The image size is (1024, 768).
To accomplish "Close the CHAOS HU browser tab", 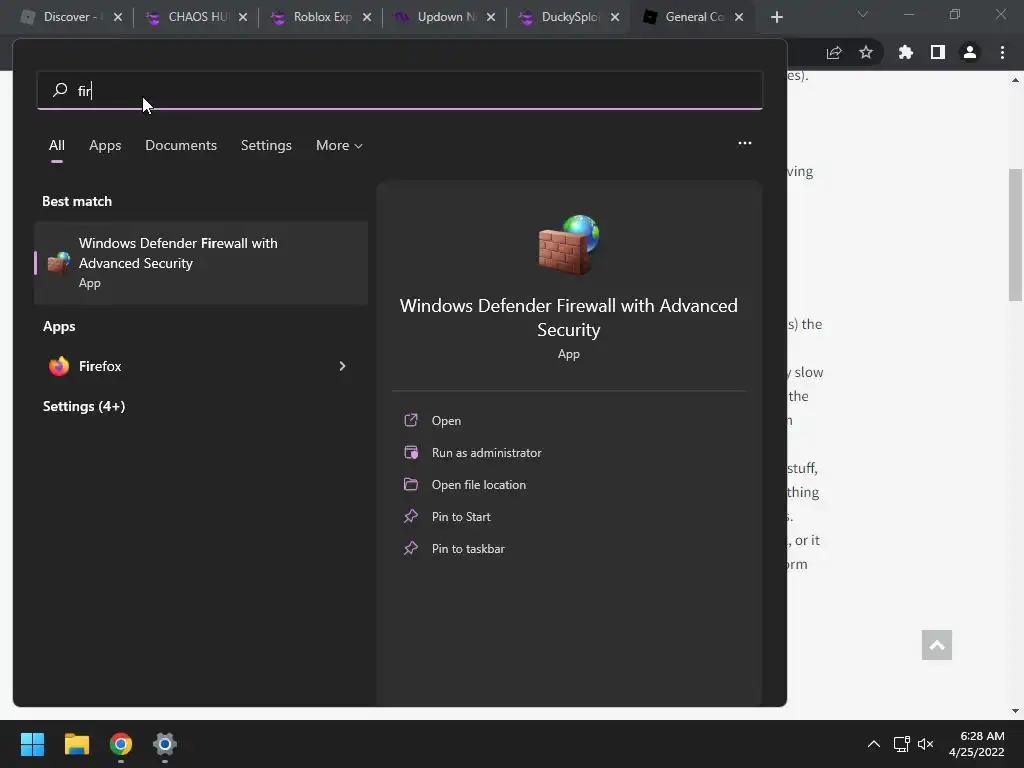I will point(243,17).
